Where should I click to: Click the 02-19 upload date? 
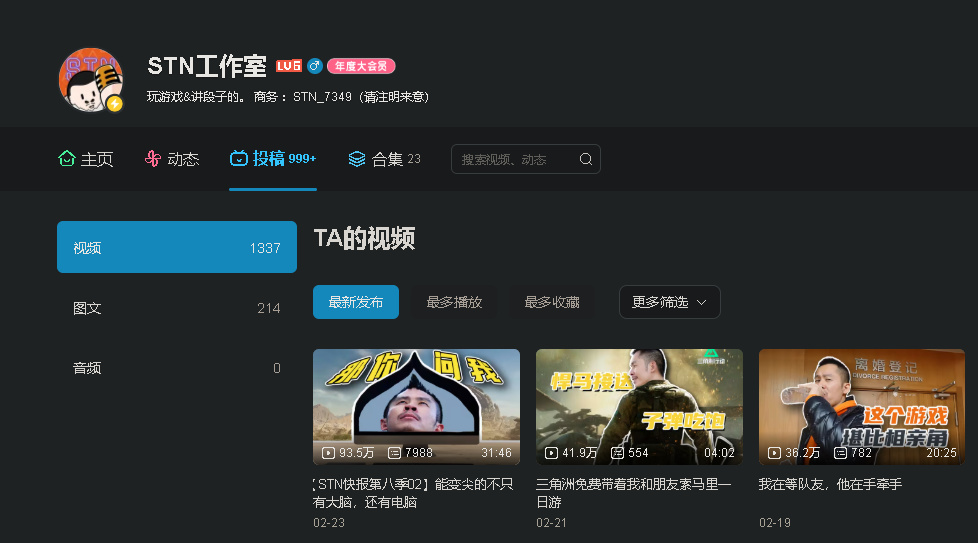point(775,522)
